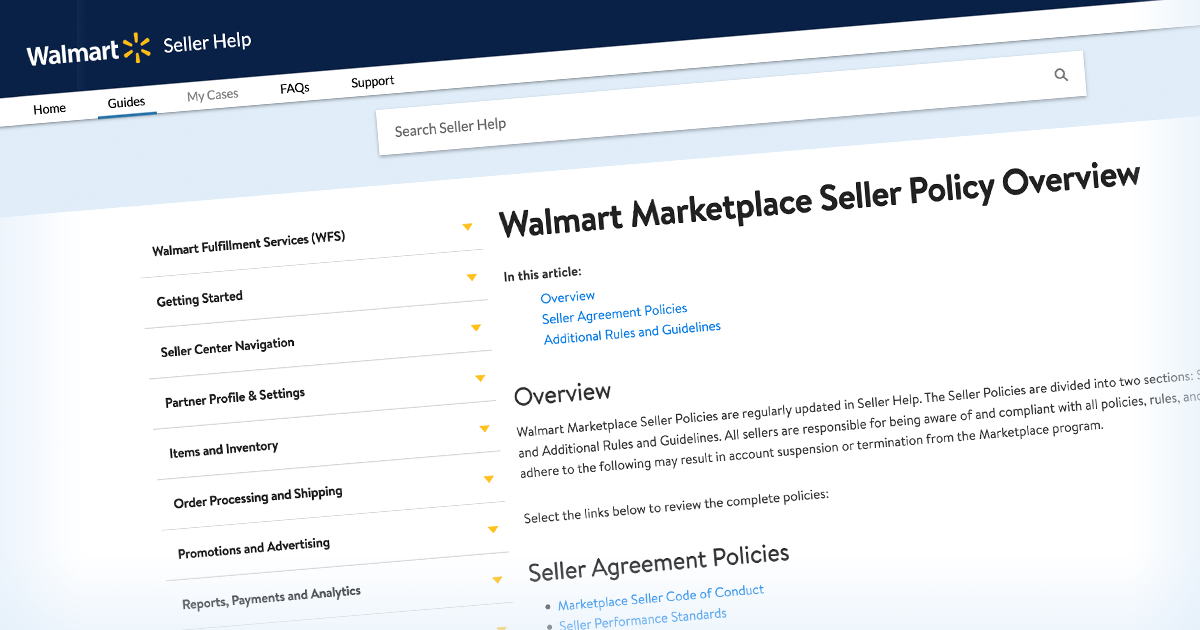Jump to the Overview anchor link

coord(568,297)
